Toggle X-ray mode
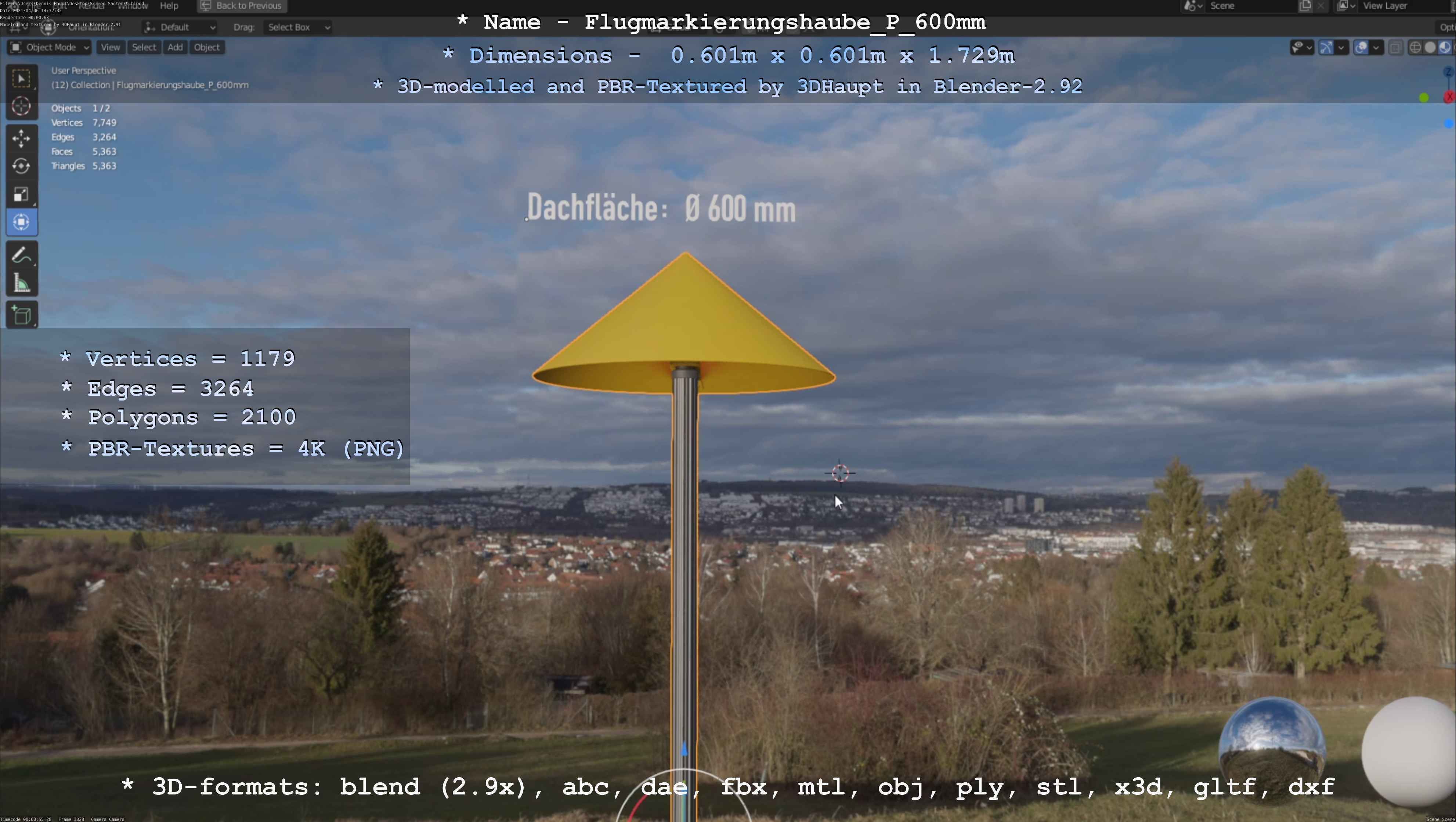1456x822 pixels. tap(1395, 47)
